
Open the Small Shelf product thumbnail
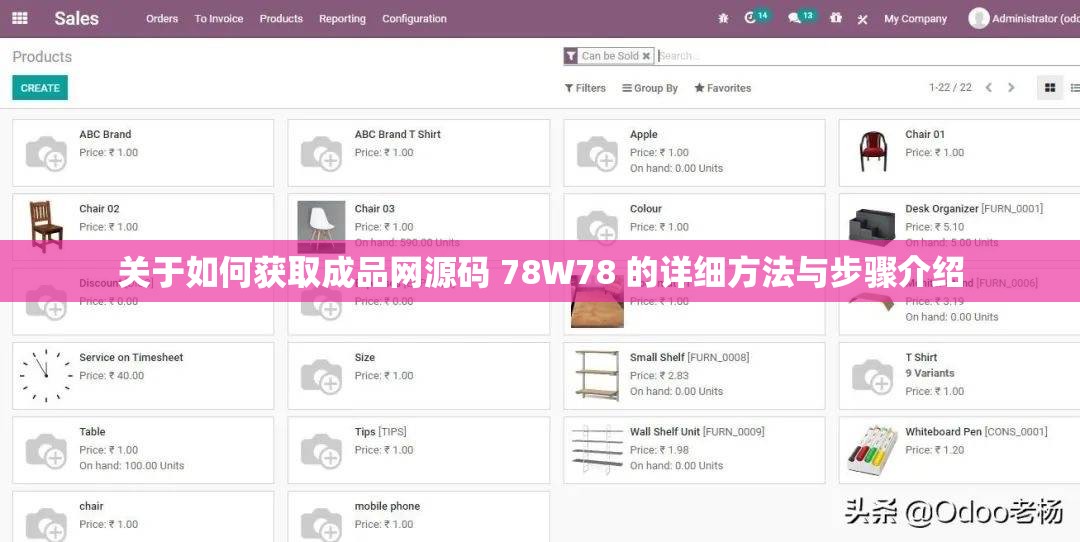pyautogui.click(x=597, y=375)
